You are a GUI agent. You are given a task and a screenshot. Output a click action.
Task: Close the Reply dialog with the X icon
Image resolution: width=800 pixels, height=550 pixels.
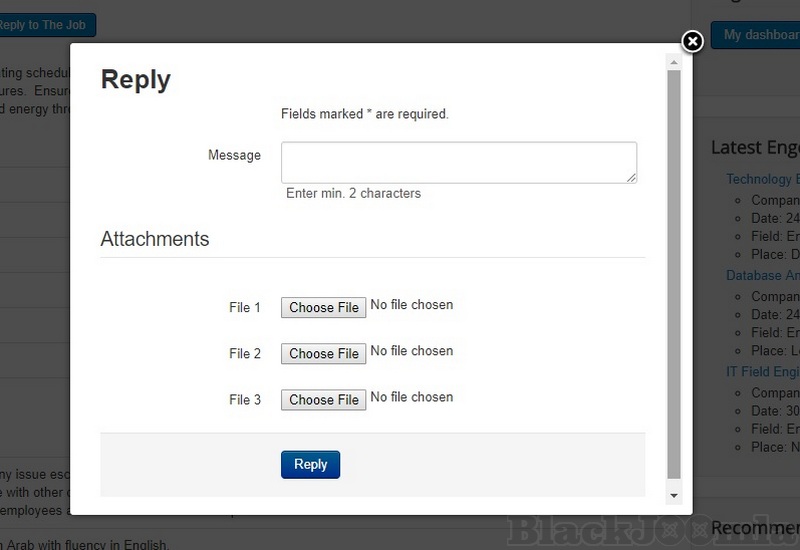click(692, 41)
